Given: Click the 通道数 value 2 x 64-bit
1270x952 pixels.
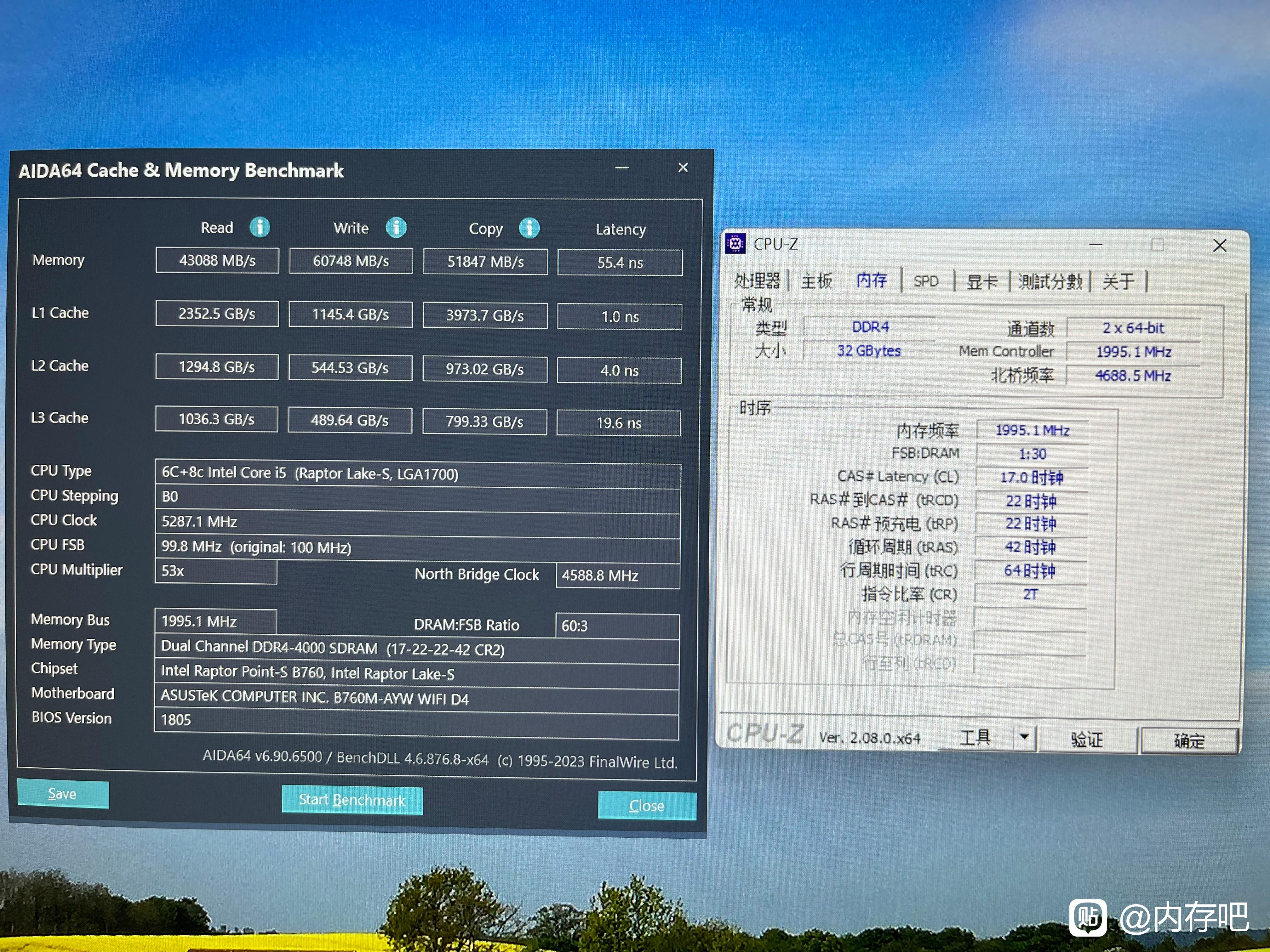Looking at the screenshot, I should [1133, 328].
